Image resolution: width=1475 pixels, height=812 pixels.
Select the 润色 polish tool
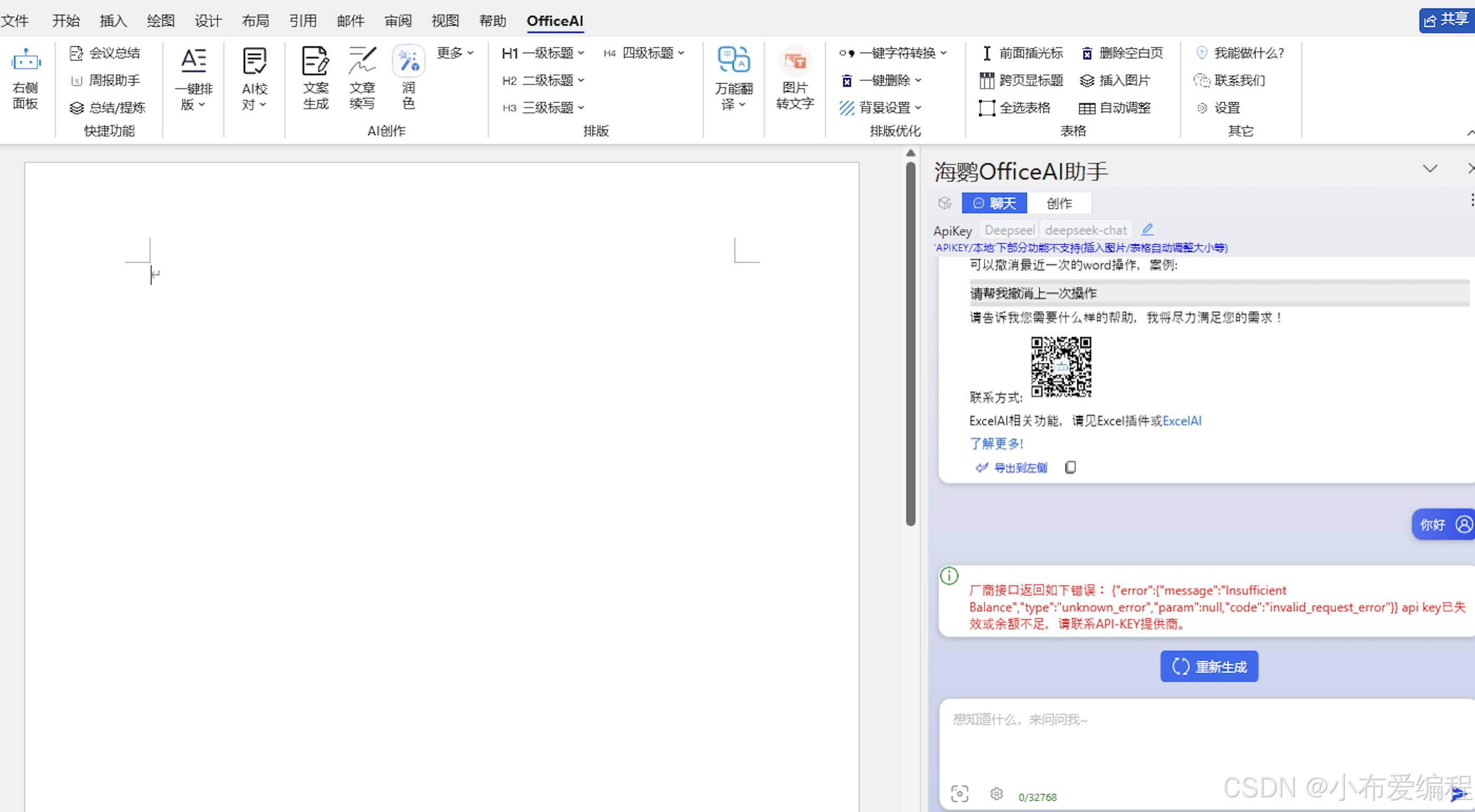click(408, 62)
